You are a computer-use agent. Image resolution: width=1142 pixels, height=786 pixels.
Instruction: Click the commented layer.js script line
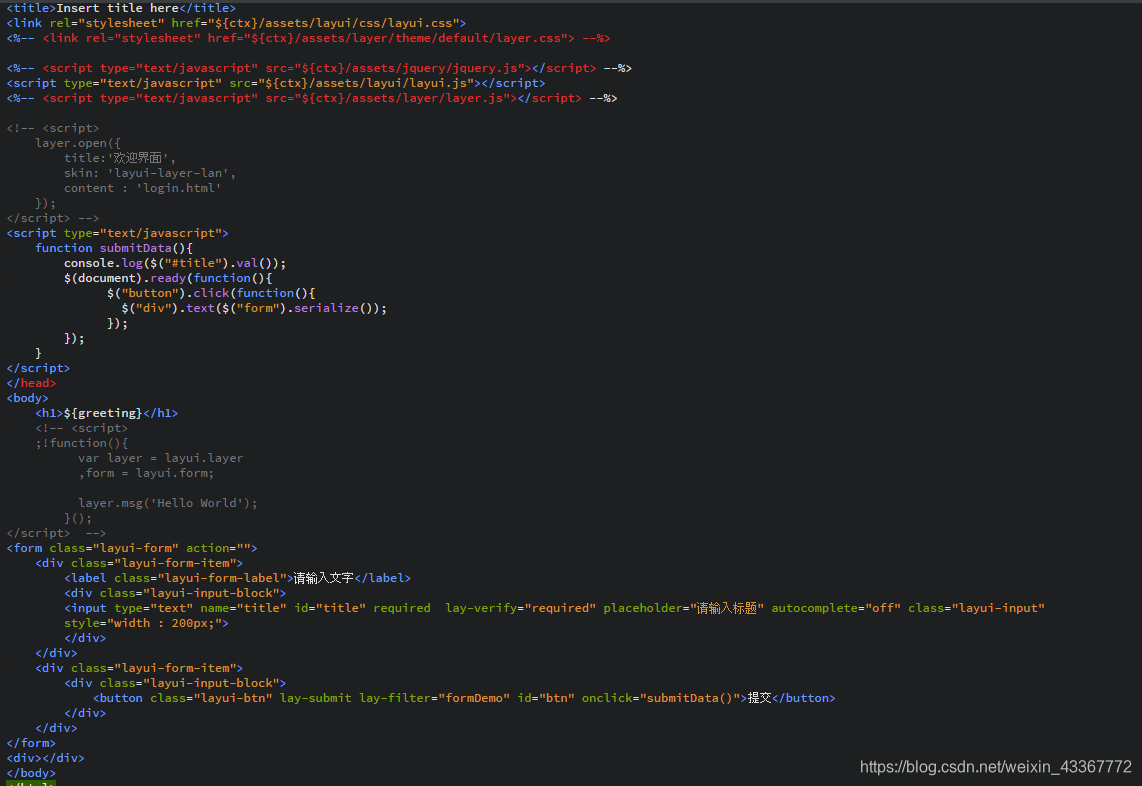coord(312,98)
